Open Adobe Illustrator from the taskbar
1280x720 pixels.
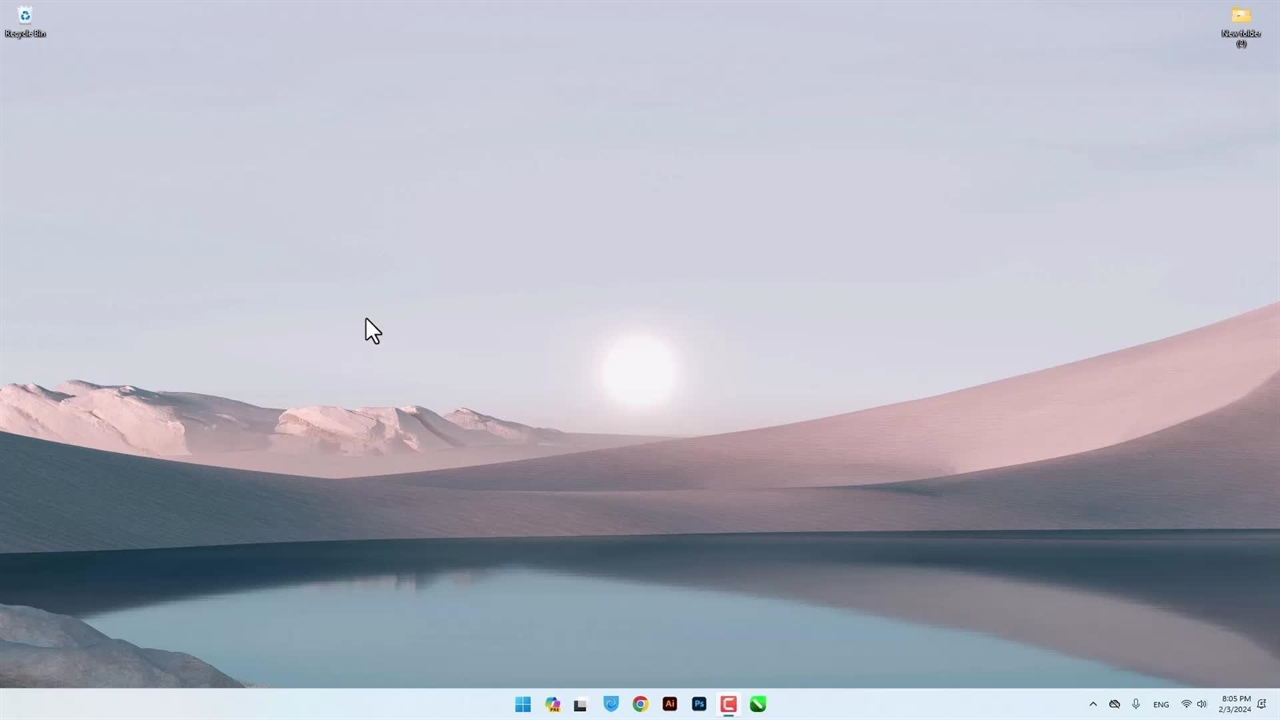coord(669,704)
